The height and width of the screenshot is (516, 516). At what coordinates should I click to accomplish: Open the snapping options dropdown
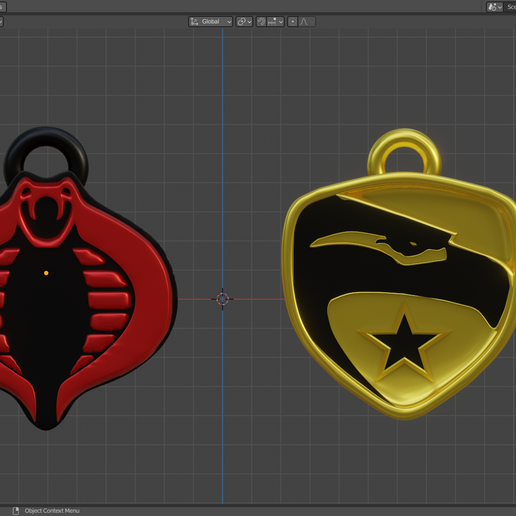[275, 22]
